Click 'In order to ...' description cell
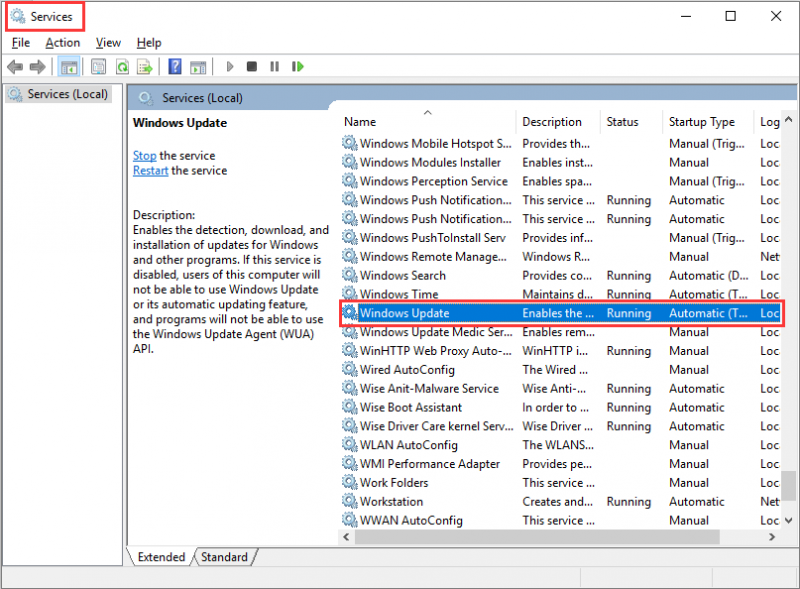The width and height of the screenshot is (800, 589). (x=555, y=407)
